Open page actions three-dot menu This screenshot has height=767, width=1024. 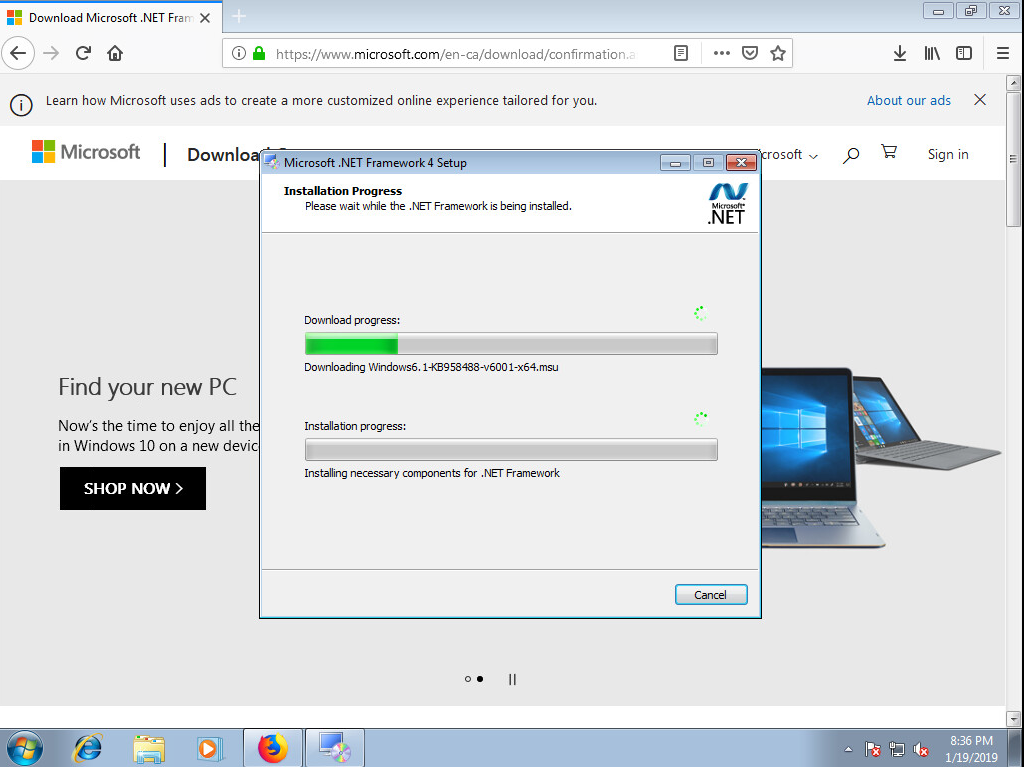[x=722, y=54]
